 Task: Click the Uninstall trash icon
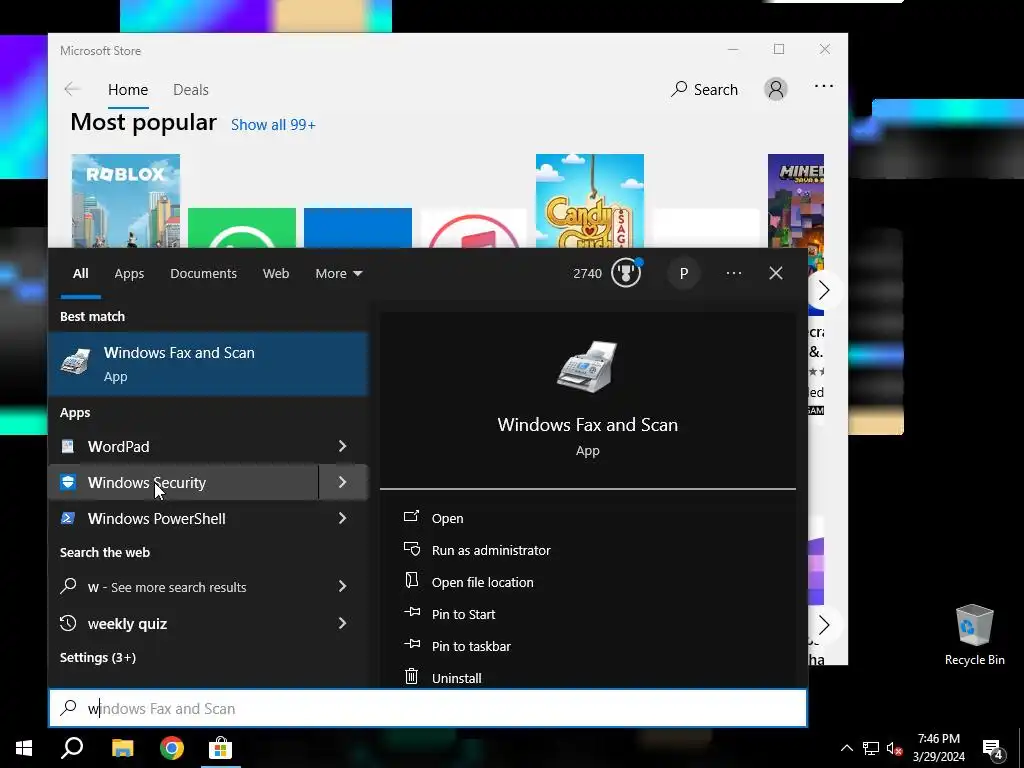coord(411,677)
